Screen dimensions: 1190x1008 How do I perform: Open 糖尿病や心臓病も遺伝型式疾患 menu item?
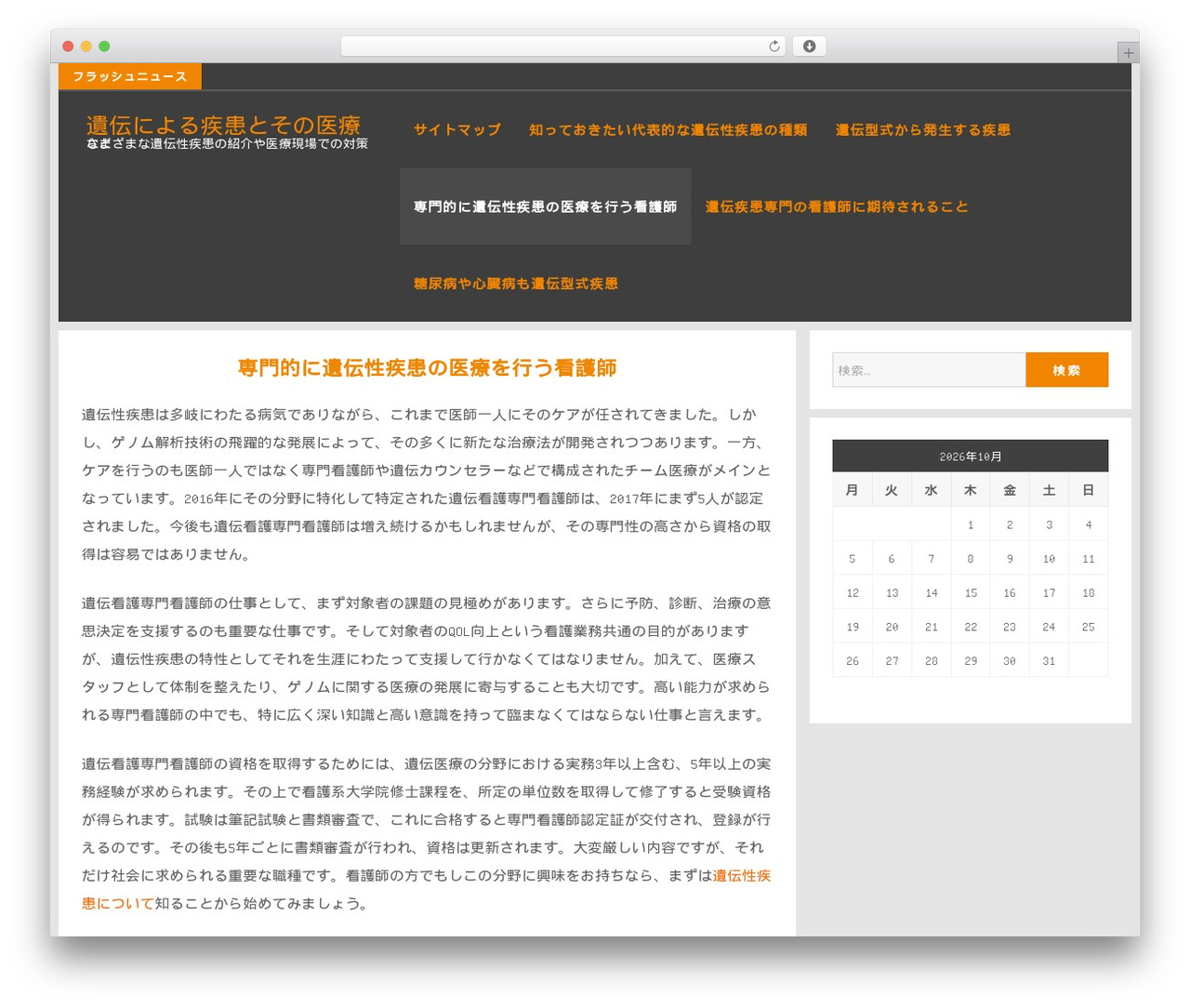click(x=516, y=284)
